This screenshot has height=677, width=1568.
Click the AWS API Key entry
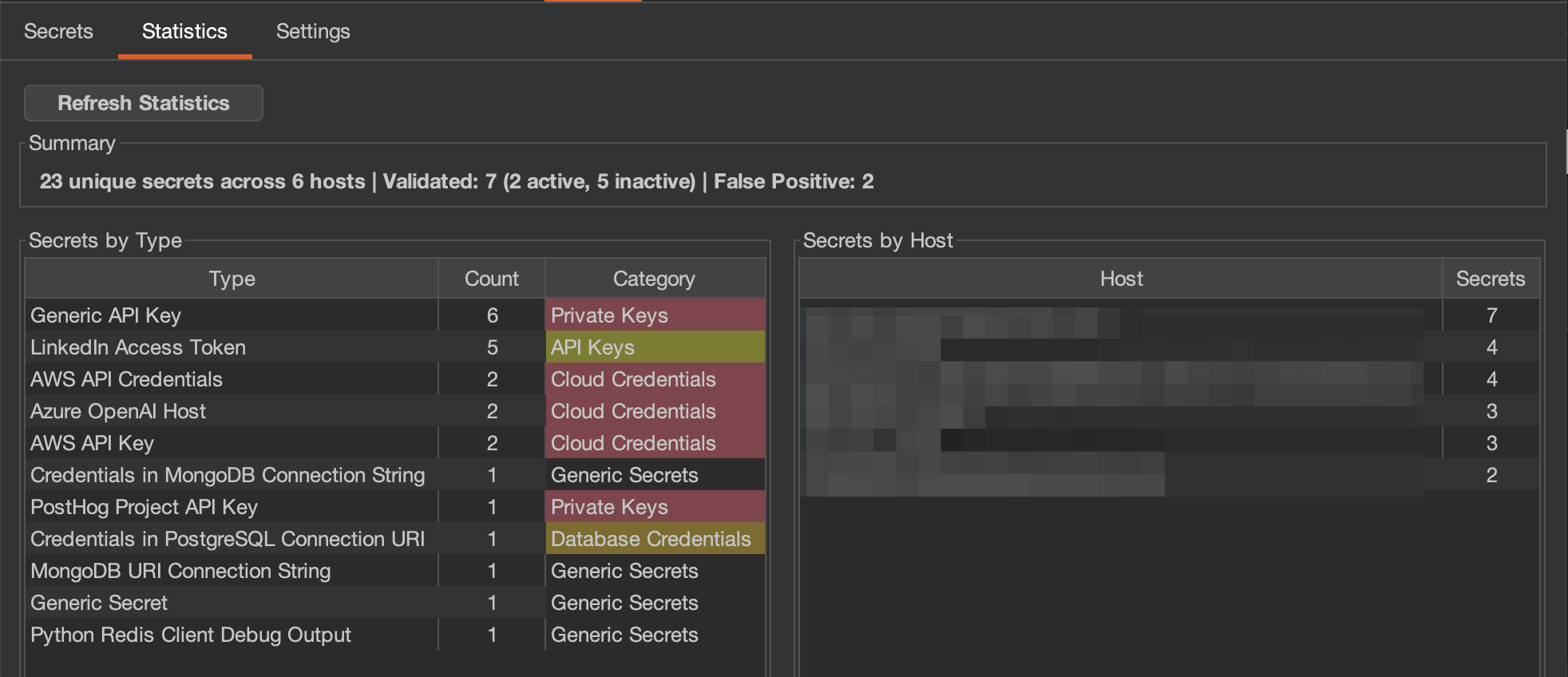tap(232, 442)
